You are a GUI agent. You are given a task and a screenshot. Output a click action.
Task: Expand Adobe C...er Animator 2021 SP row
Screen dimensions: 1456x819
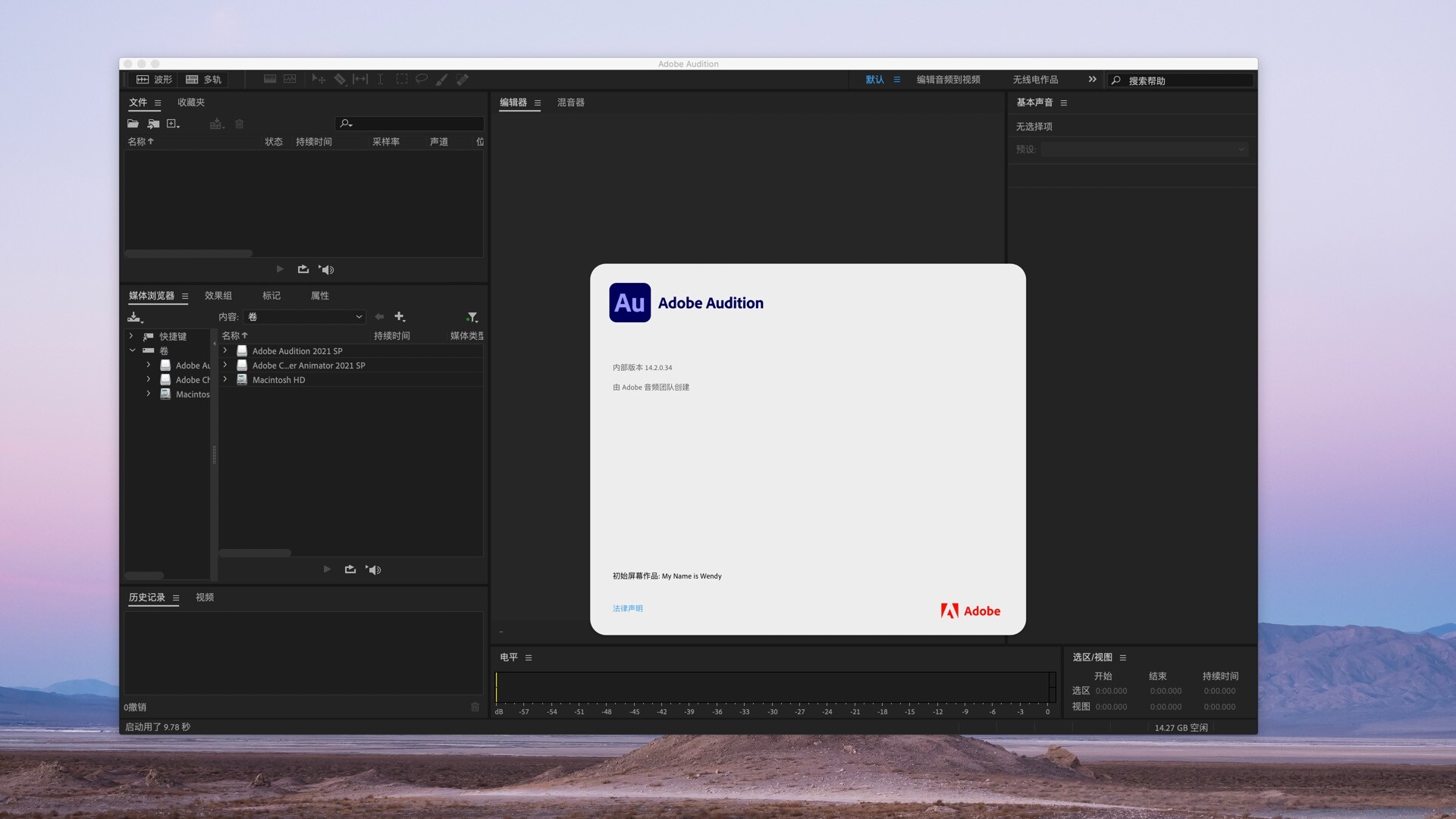(x=225, y=365)
